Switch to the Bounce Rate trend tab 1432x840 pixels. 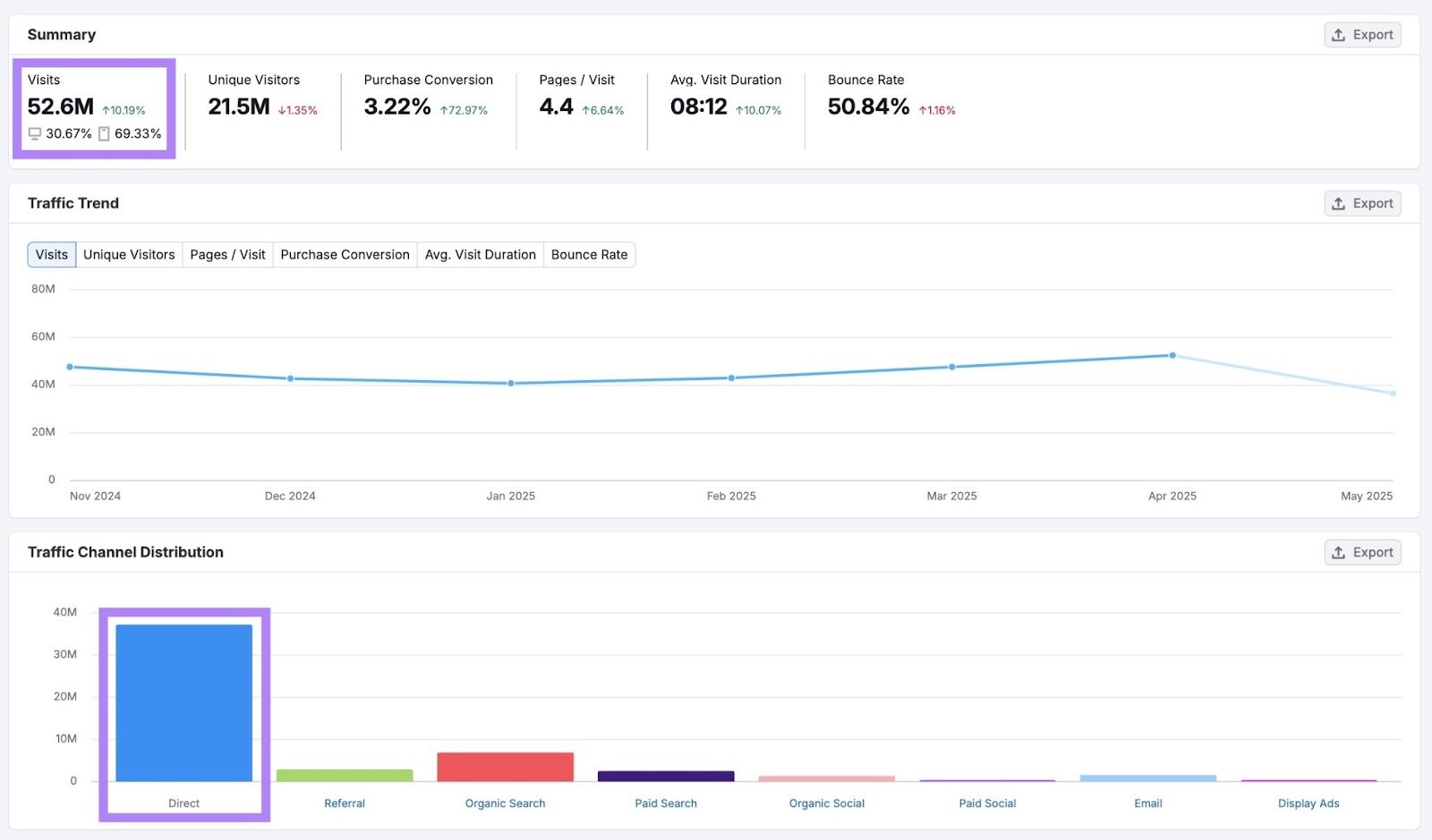[x=589, y=254]
